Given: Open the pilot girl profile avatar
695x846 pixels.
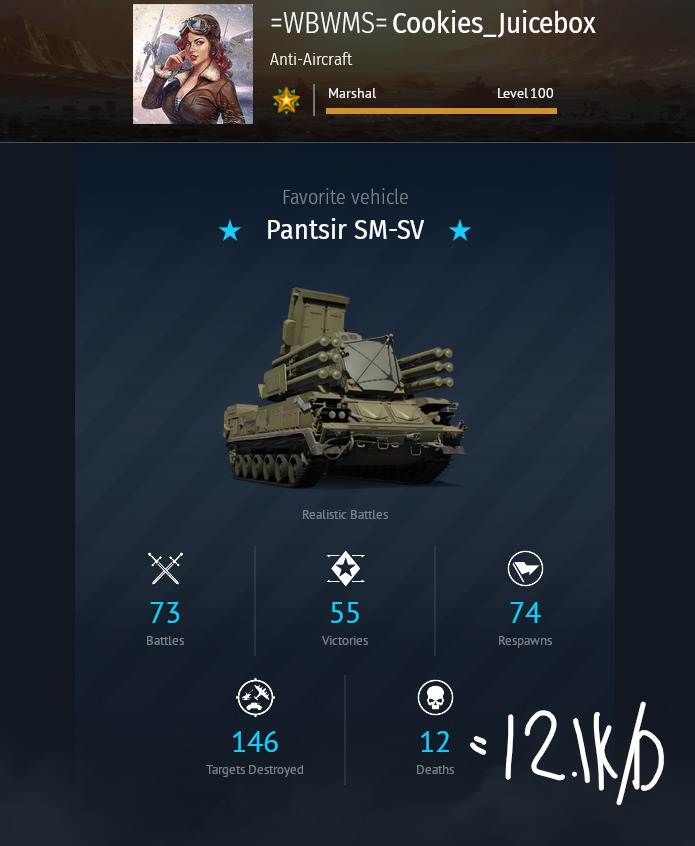Looking at the screenshot, I should (193, 64).
